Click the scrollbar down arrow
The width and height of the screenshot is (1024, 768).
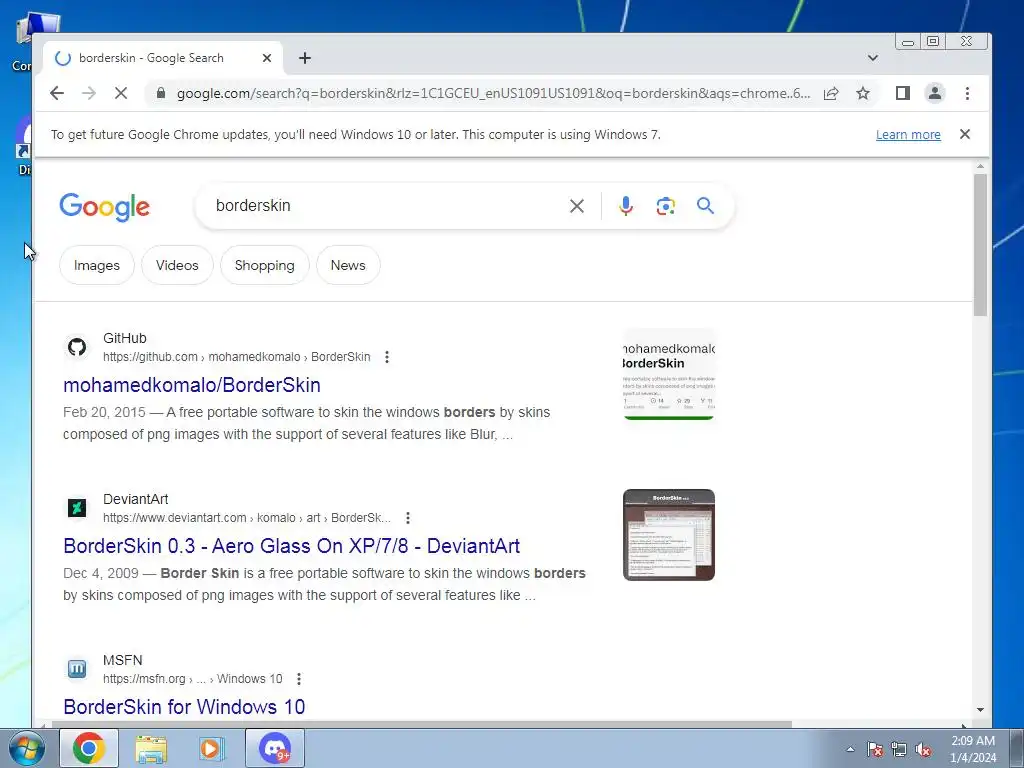coord(980,710)
